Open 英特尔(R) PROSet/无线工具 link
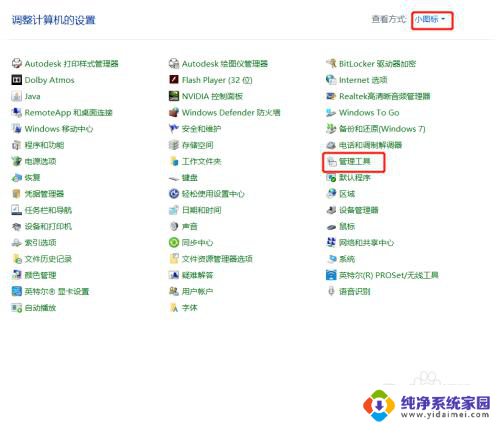Viewport: 500px width, 425px height. [x=389, y=275]
